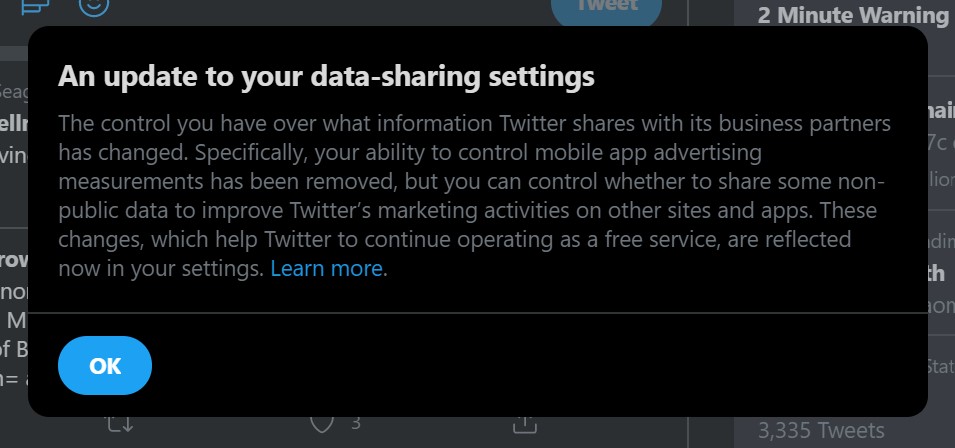Confirm the dialog with the OK button

105,365
